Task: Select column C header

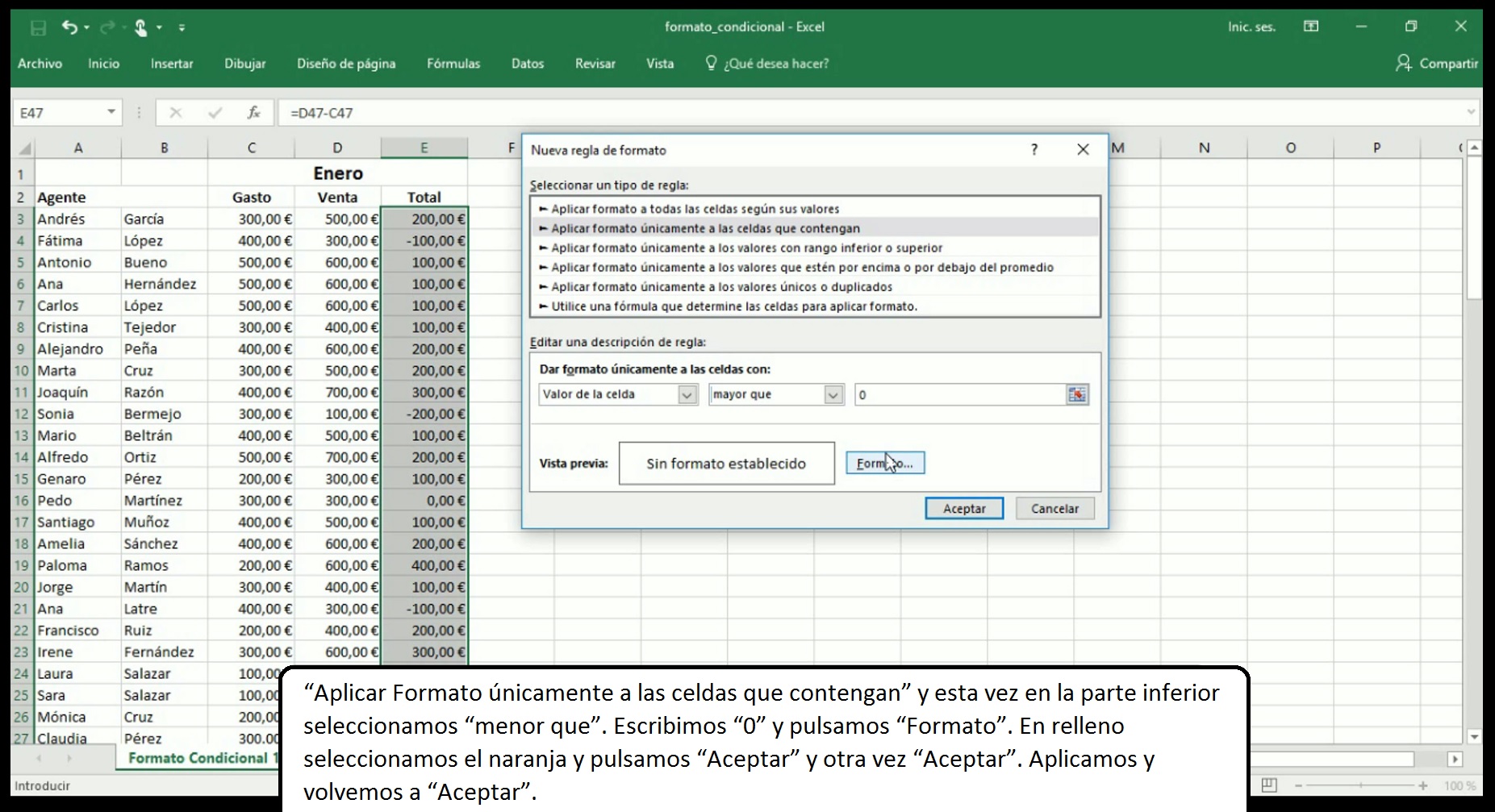Action: click(251, 148)
